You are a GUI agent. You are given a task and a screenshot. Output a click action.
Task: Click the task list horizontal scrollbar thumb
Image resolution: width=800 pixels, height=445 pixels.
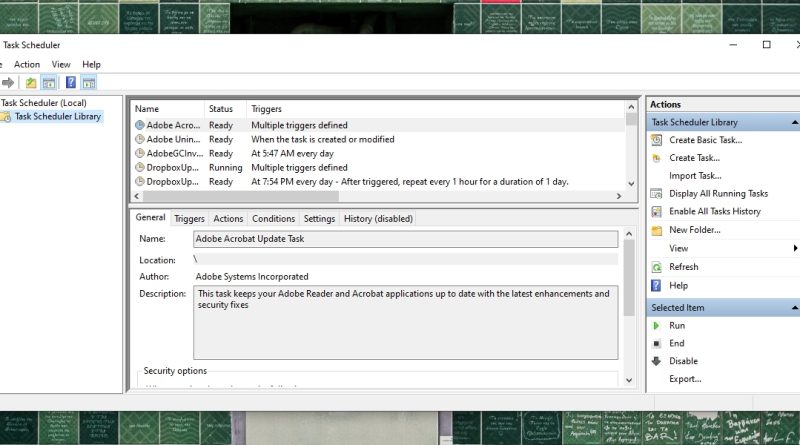pos(241,196)
